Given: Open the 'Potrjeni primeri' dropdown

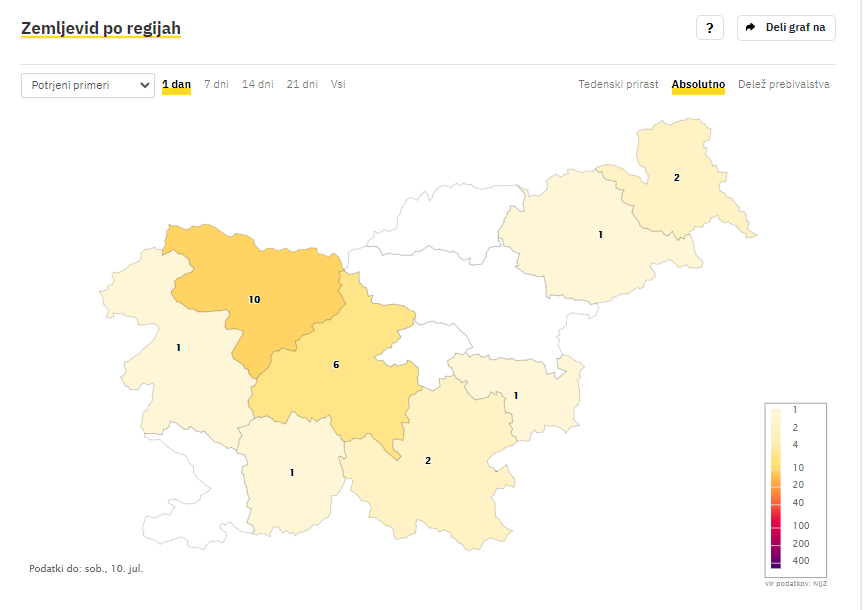Looking at the screenshot, I should pos(87,85).
